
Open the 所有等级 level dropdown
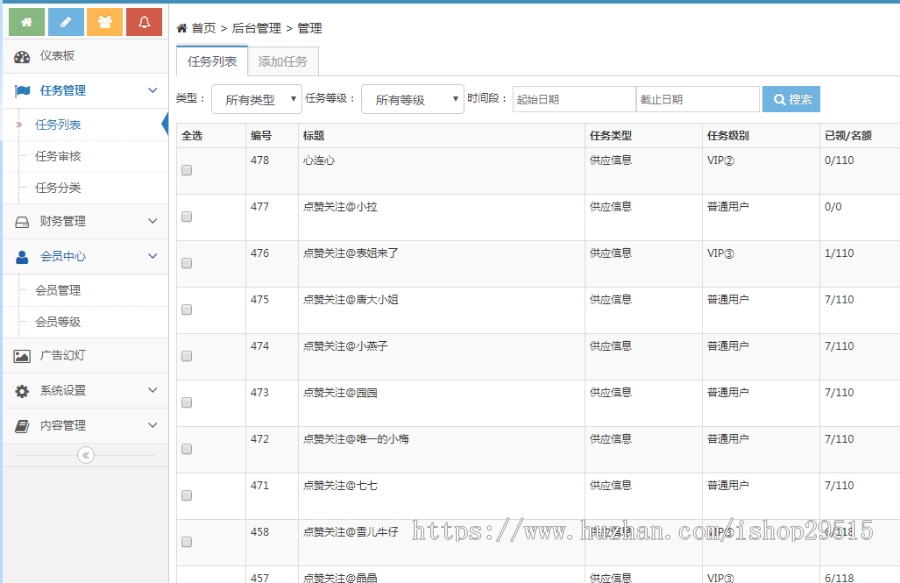click(x=412, y=100)
